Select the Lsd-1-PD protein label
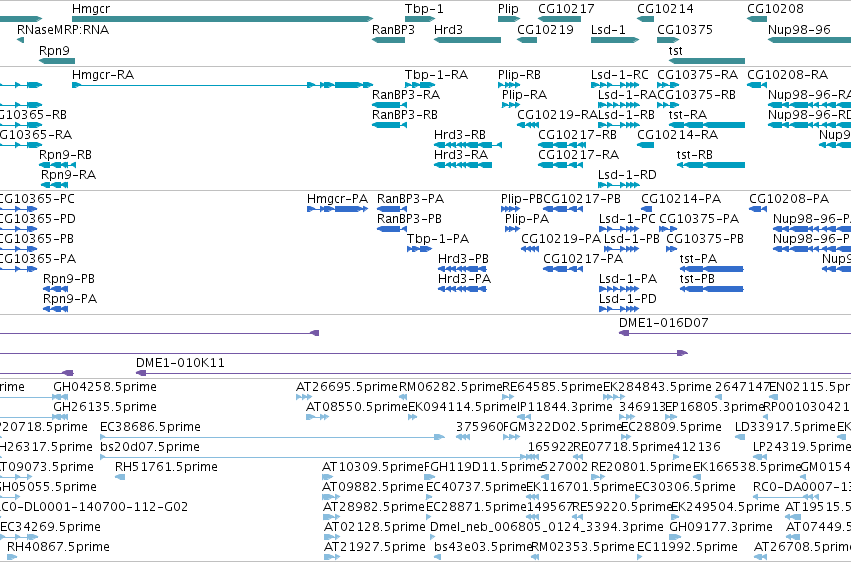 pyautogui.click(x=628, y=299)
